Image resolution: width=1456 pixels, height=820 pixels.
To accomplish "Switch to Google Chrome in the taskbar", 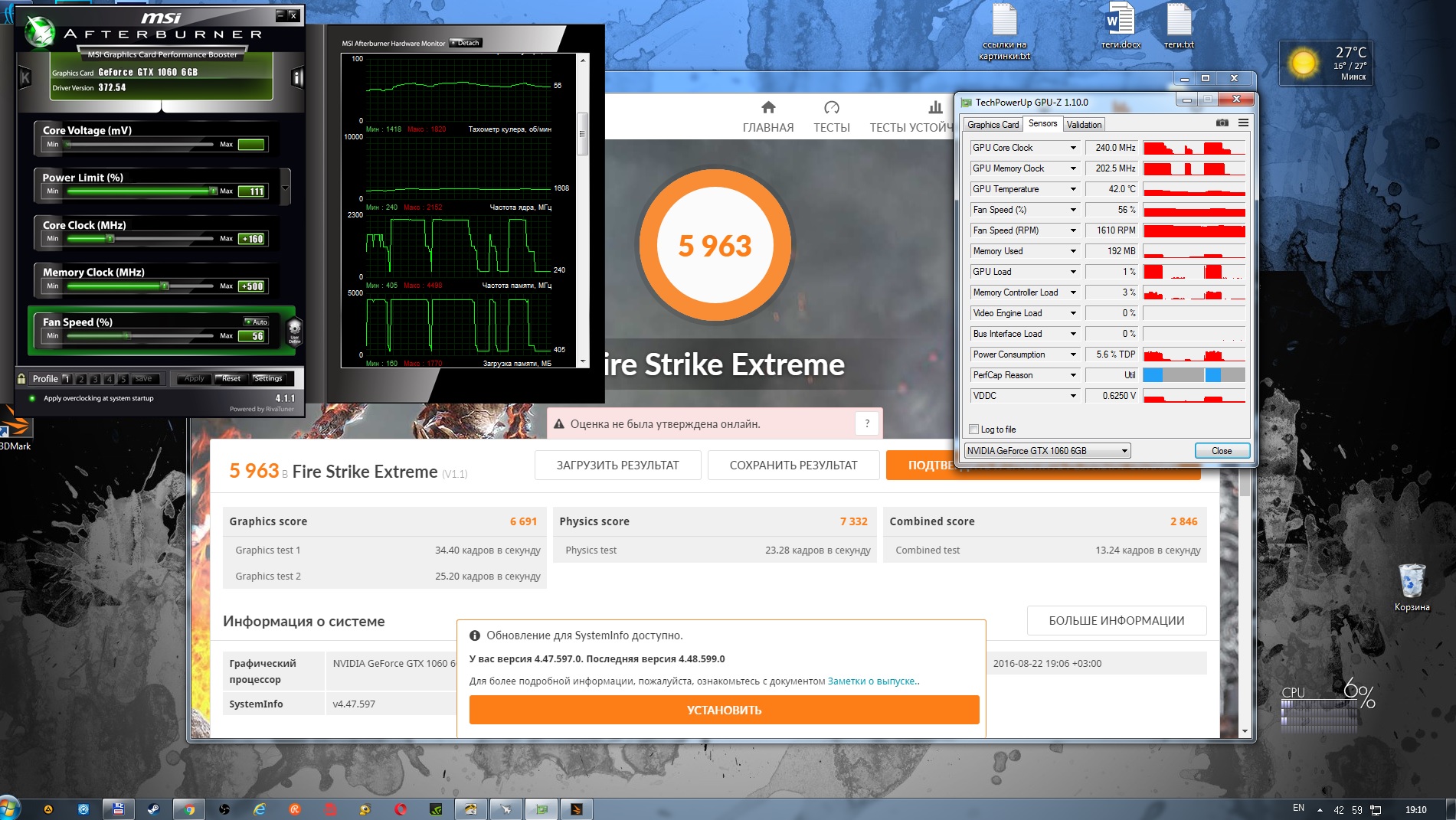I will 188,809.
